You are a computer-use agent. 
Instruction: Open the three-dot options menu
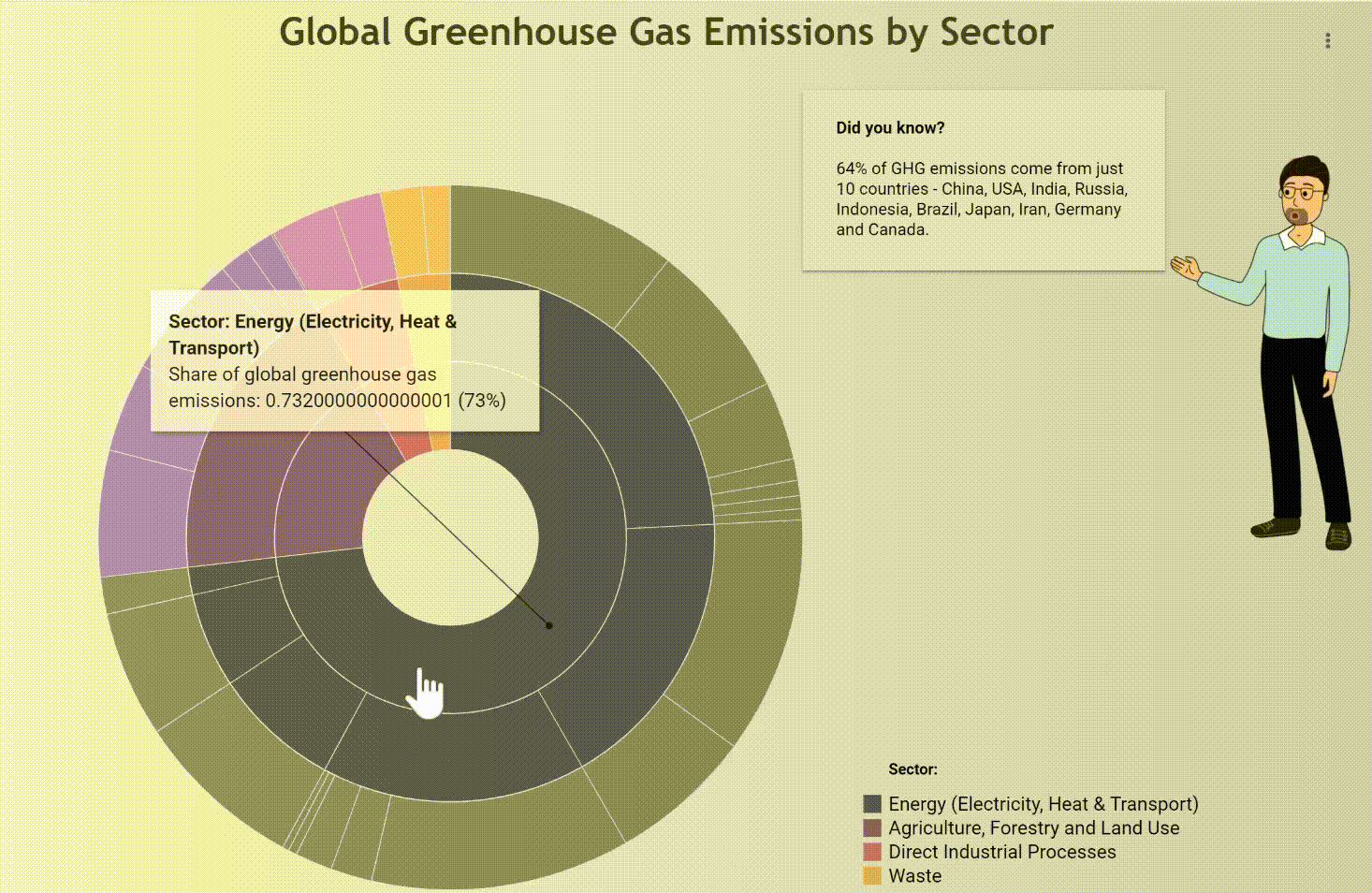(1327, 40)
